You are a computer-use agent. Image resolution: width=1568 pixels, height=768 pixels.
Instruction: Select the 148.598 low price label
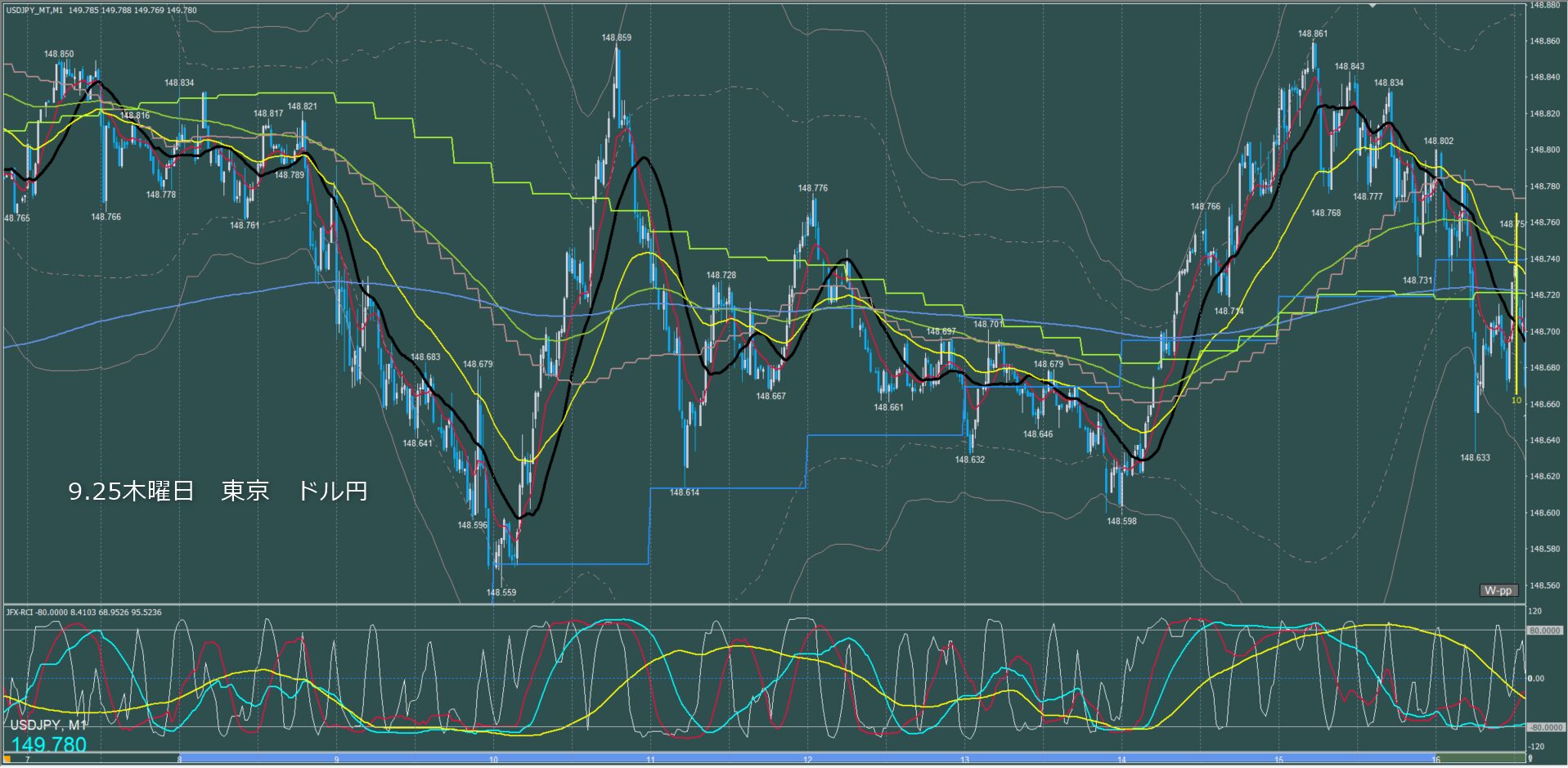(x=1121, y=521)
